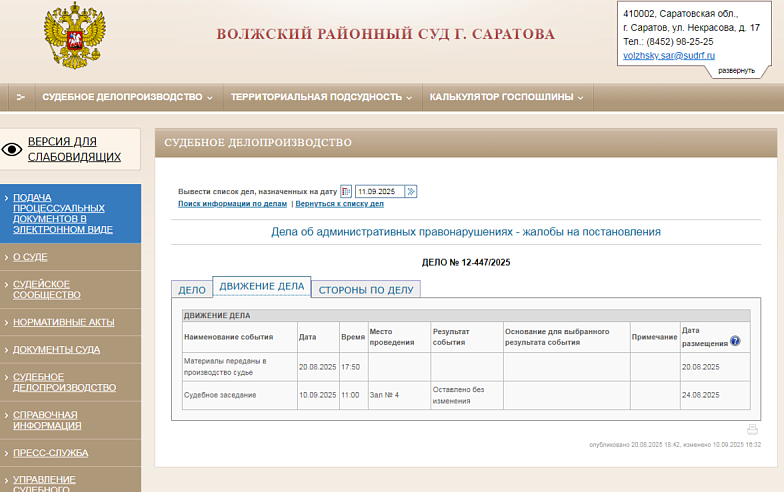Click the date input field 11.09.2025
The image size is (784, 492).
[x=378, y=192]
